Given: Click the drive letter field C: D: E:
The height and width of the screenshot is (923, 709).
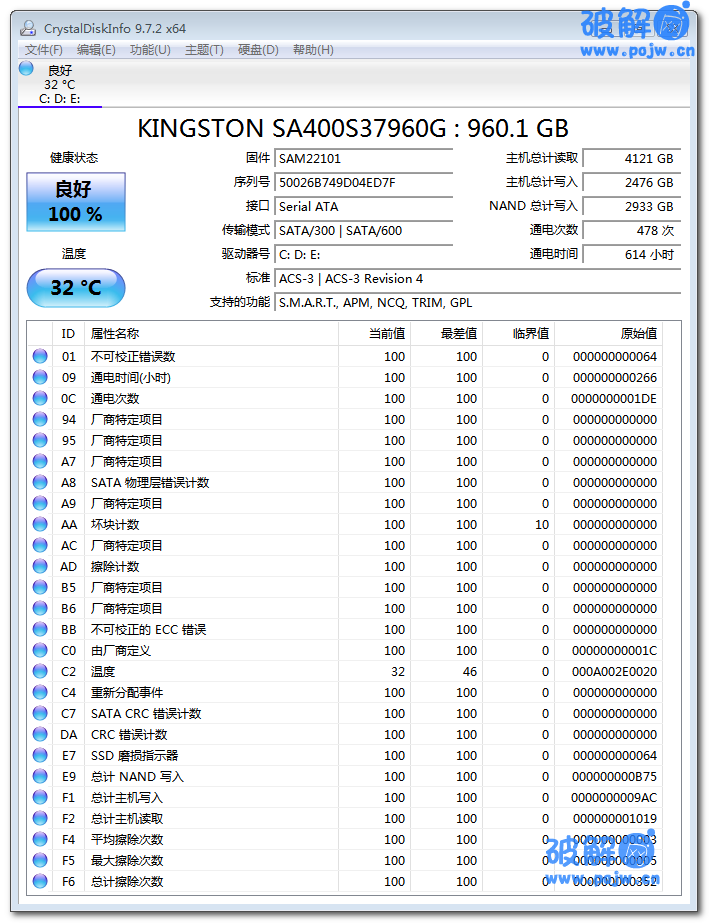Looking at the screenshot, I should pyautogui.click(x=363, y=255).
